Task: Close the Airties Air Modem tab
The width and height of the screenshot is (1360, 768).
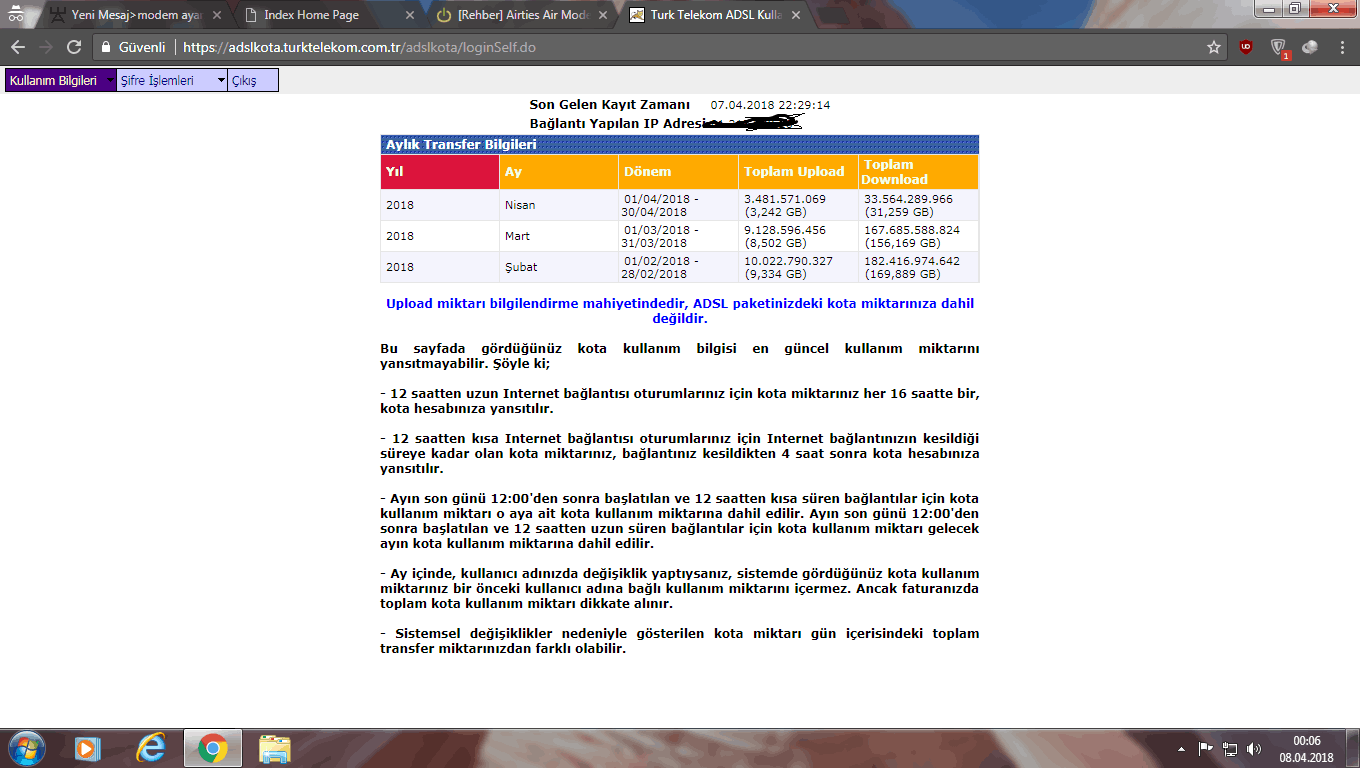Action: [603, 15]
